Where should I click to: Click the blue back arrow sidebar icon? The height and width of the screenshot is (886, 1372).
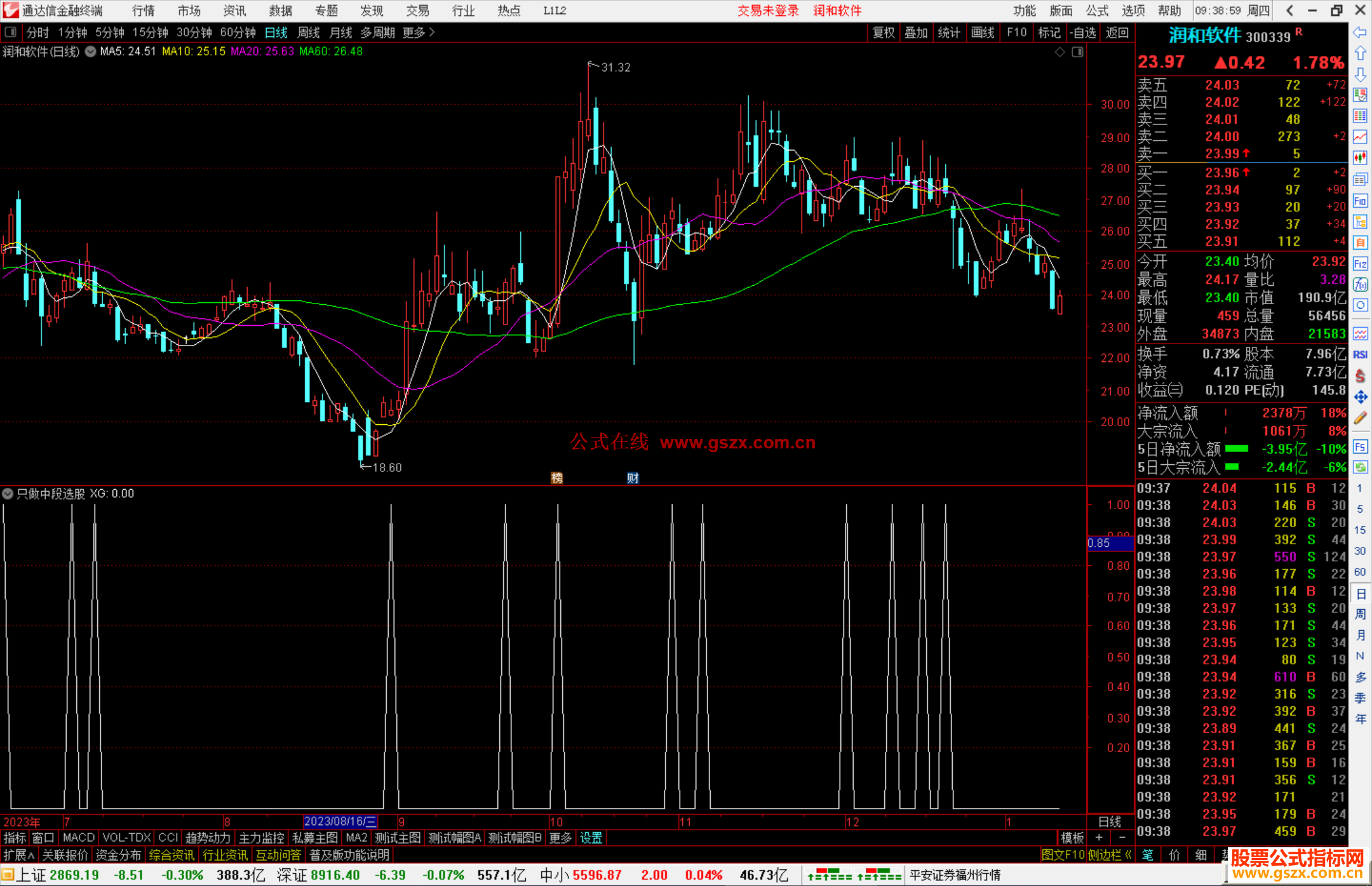pos(1360,32)
